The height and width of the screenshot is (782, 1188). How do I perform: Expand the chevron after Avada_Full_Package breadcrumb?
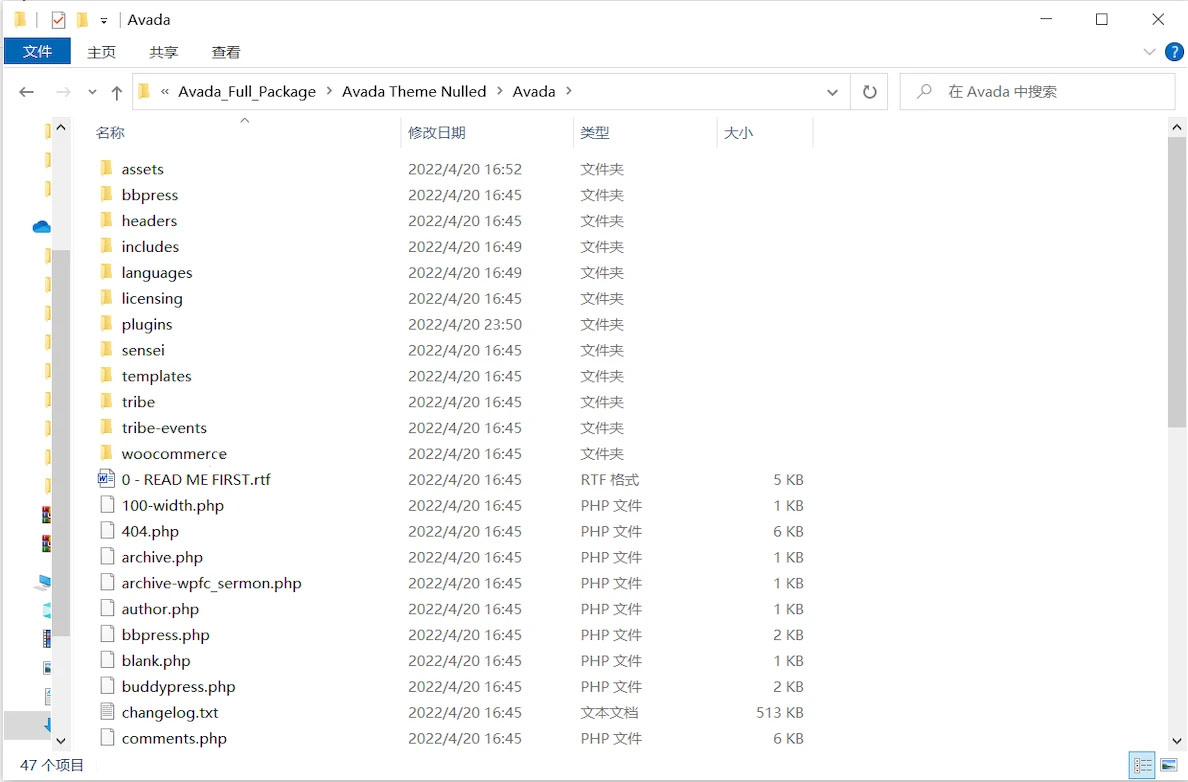[330, 92]
